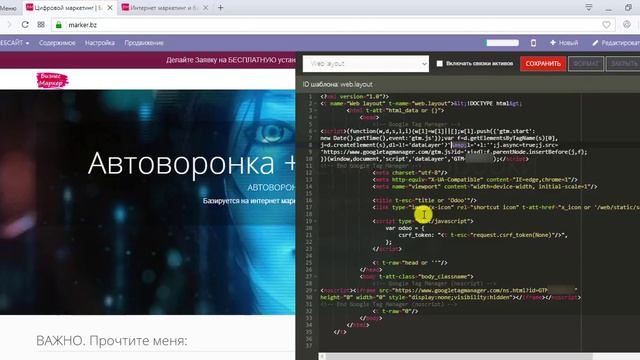This screenshot has width=640, height=360.
Task: Bookmark page with the heart icon
Action: click(x=606, y=25)
